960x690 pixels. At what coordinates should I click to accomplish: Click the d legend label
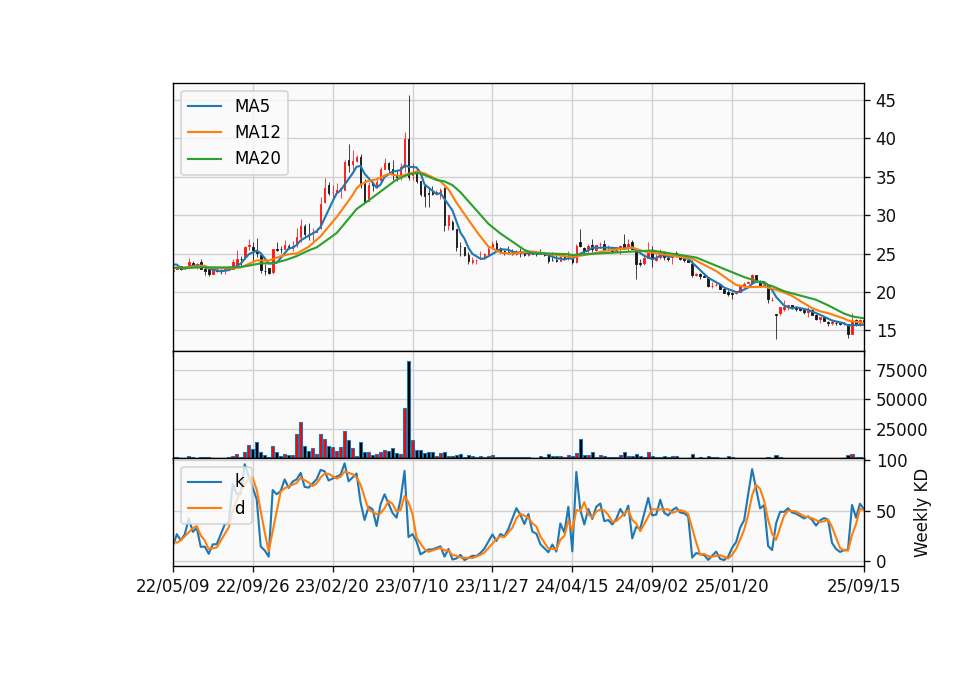click(x=240, y=508)
